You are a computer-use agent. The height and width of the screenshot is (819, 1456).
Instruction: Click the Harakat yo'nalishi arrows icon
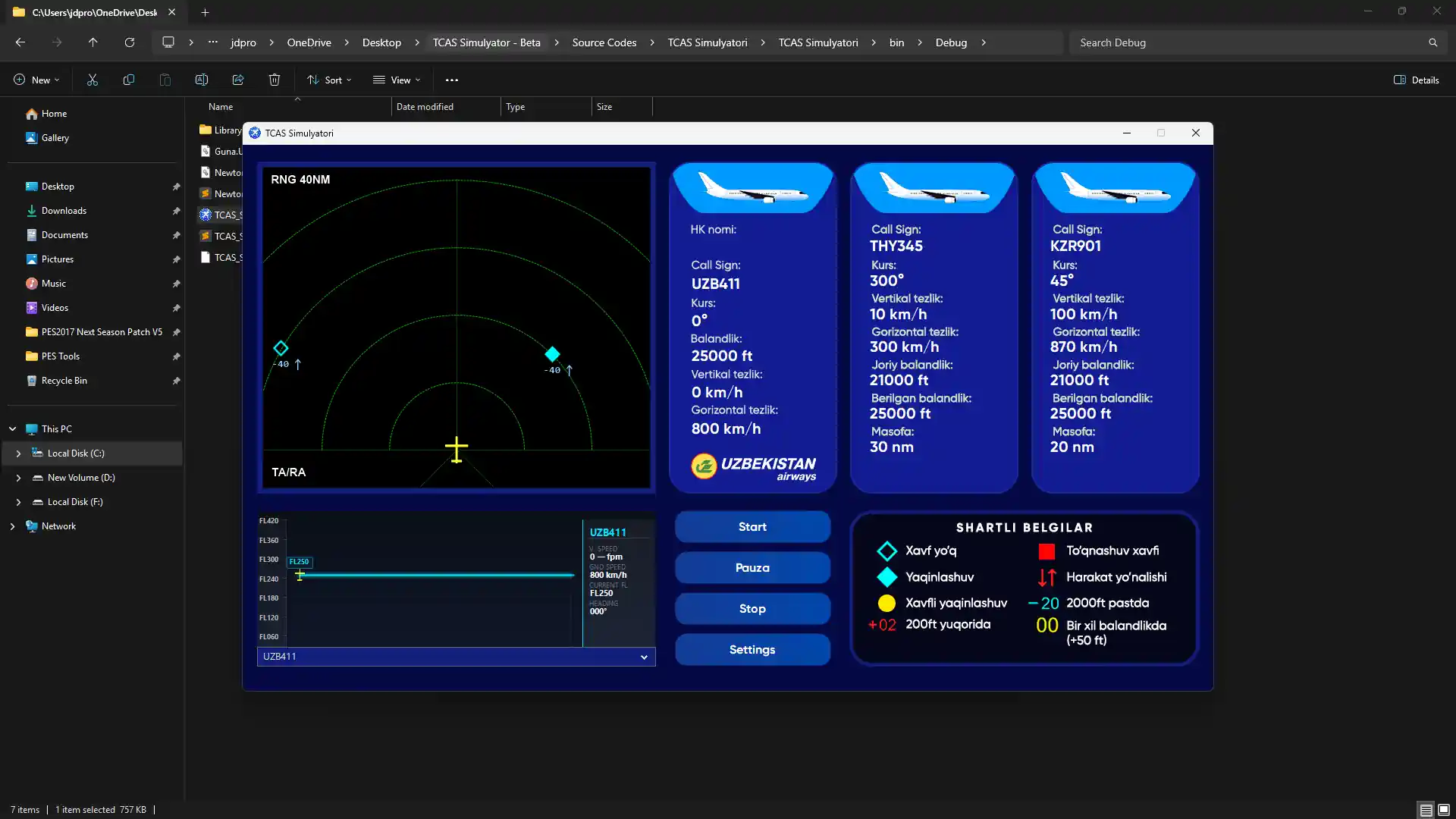[x=1046, y=577]
